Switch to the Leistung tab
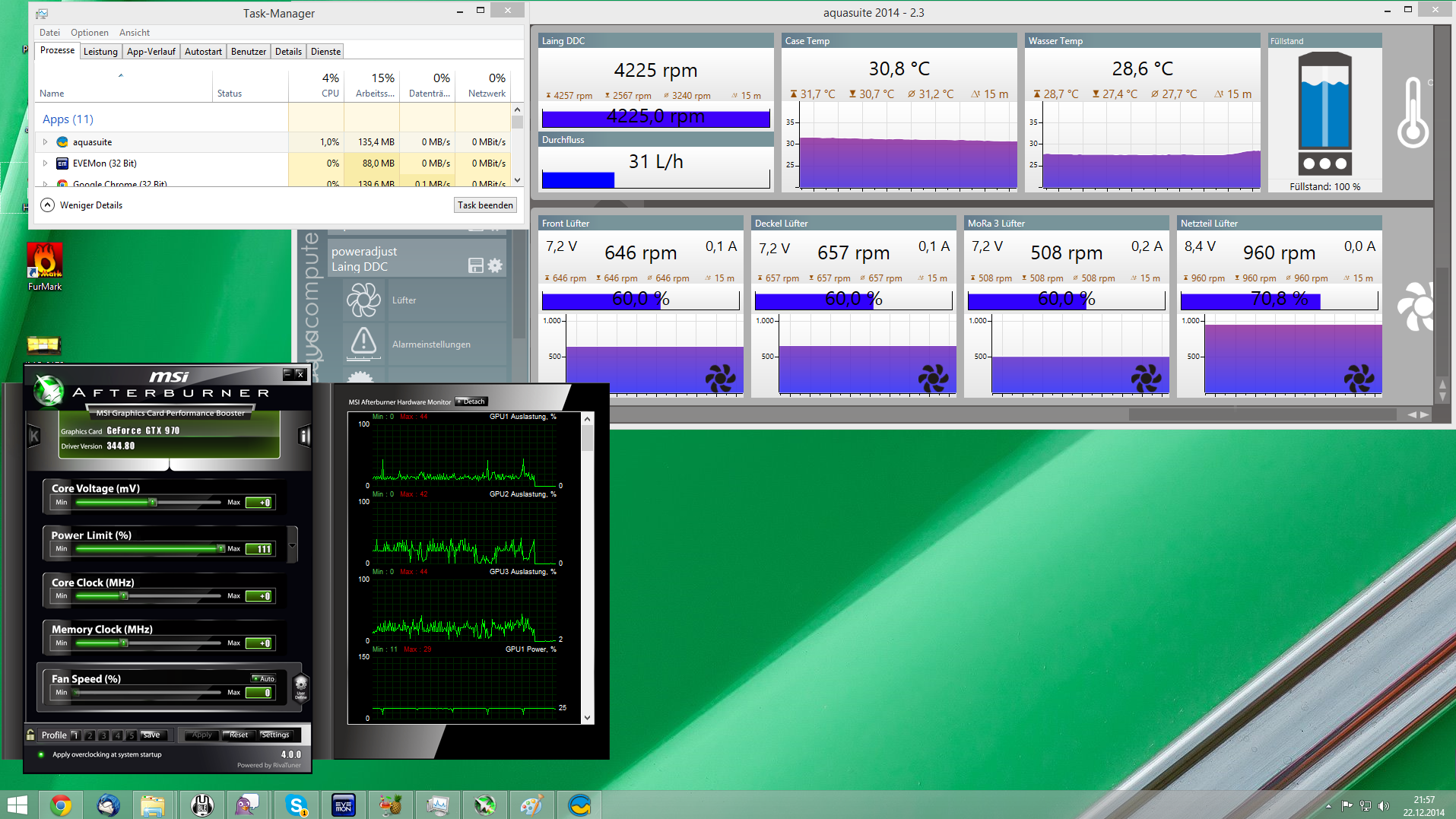The height and width of the screenshot is (819, 1456). point(100,52)
